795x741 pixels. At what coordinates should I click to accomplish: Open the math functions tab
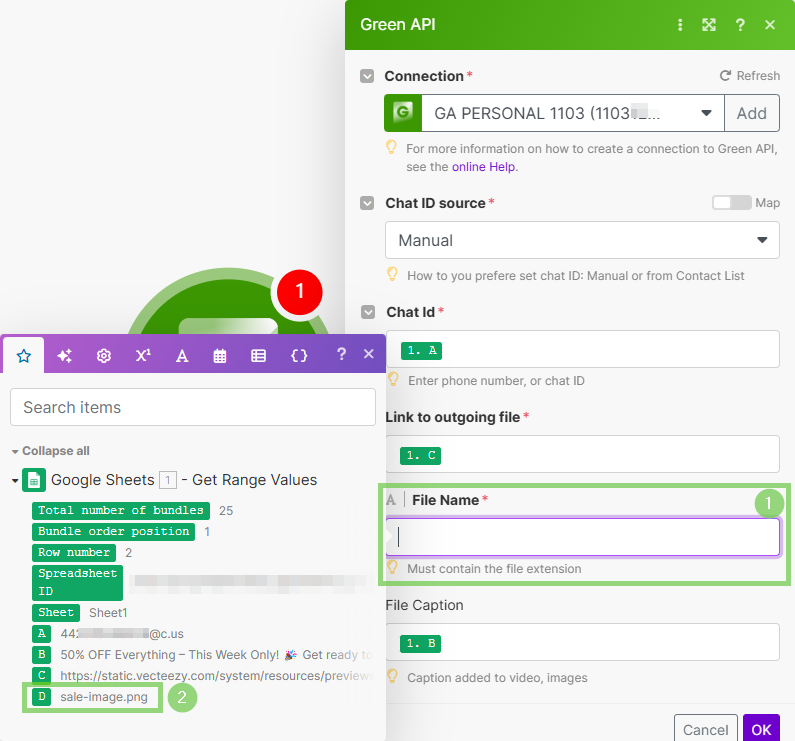point(143,355)
